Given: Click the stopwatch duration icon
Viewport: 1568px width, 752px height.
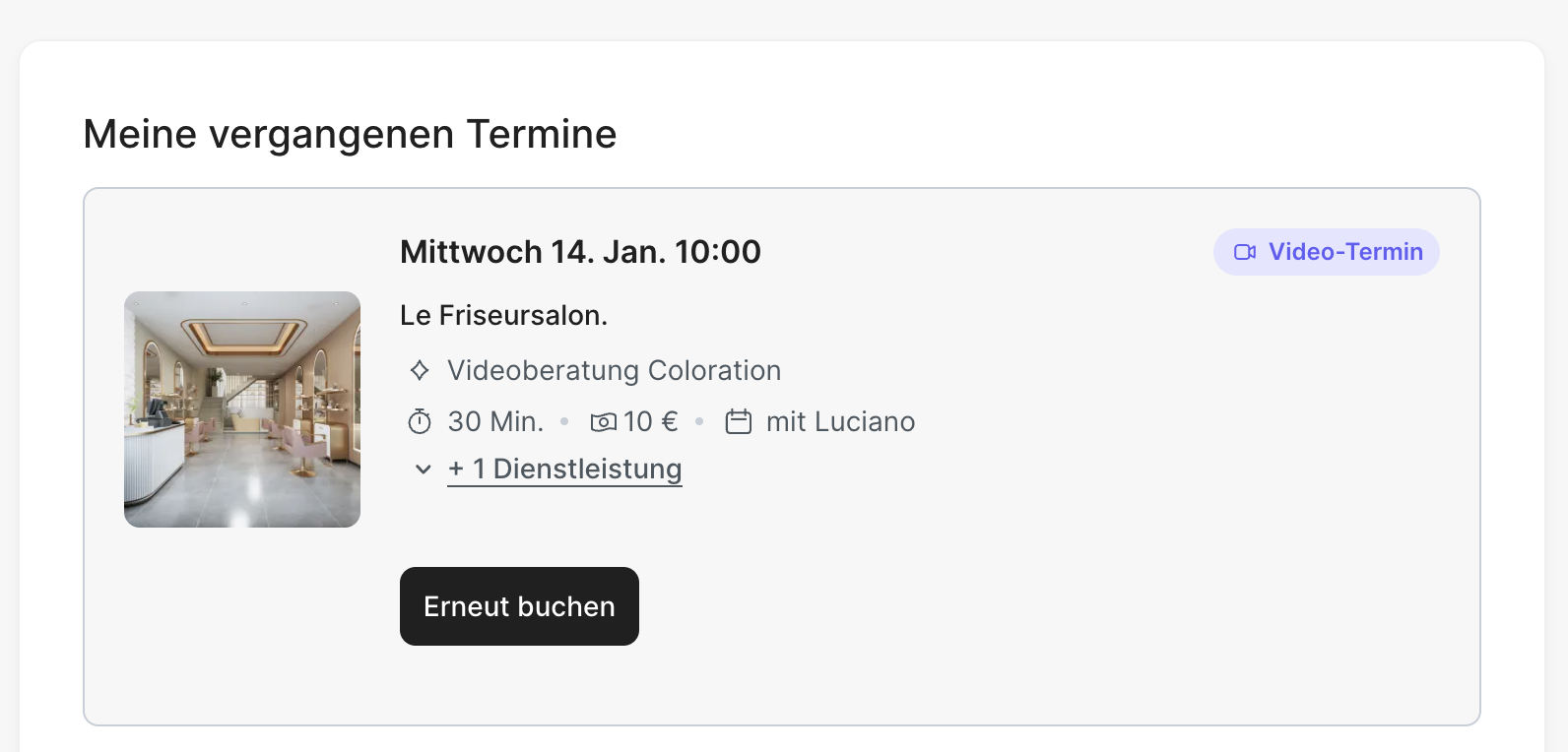Looking at the screenshot, I should coord(420,422).
